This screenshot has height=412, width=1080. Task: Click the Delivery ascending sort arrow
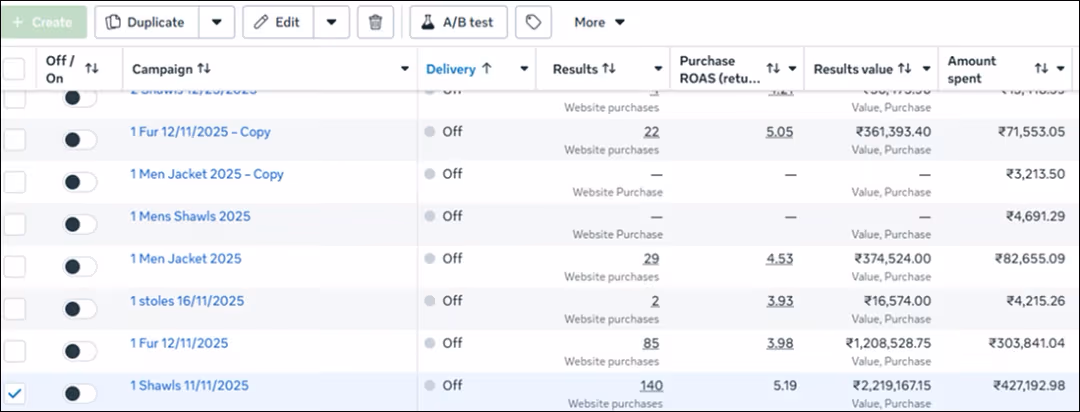click(486, 68)
